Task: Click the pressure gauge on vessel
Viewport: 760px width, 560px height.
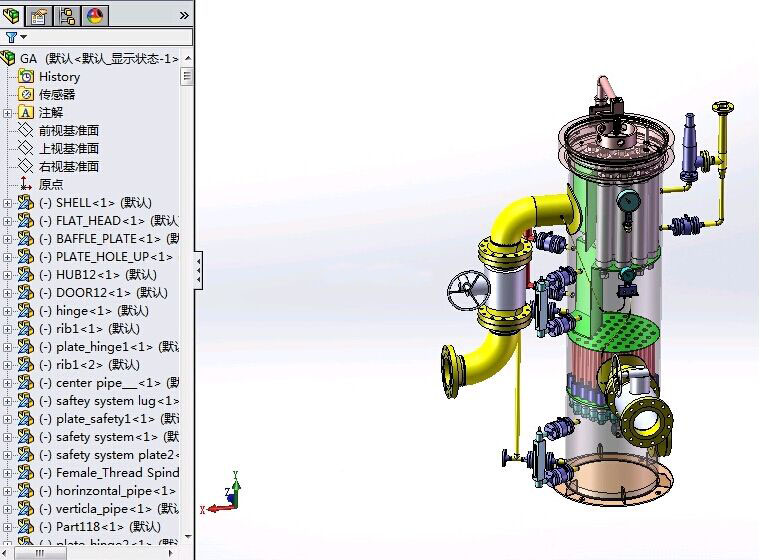Action: coord(628,200)
